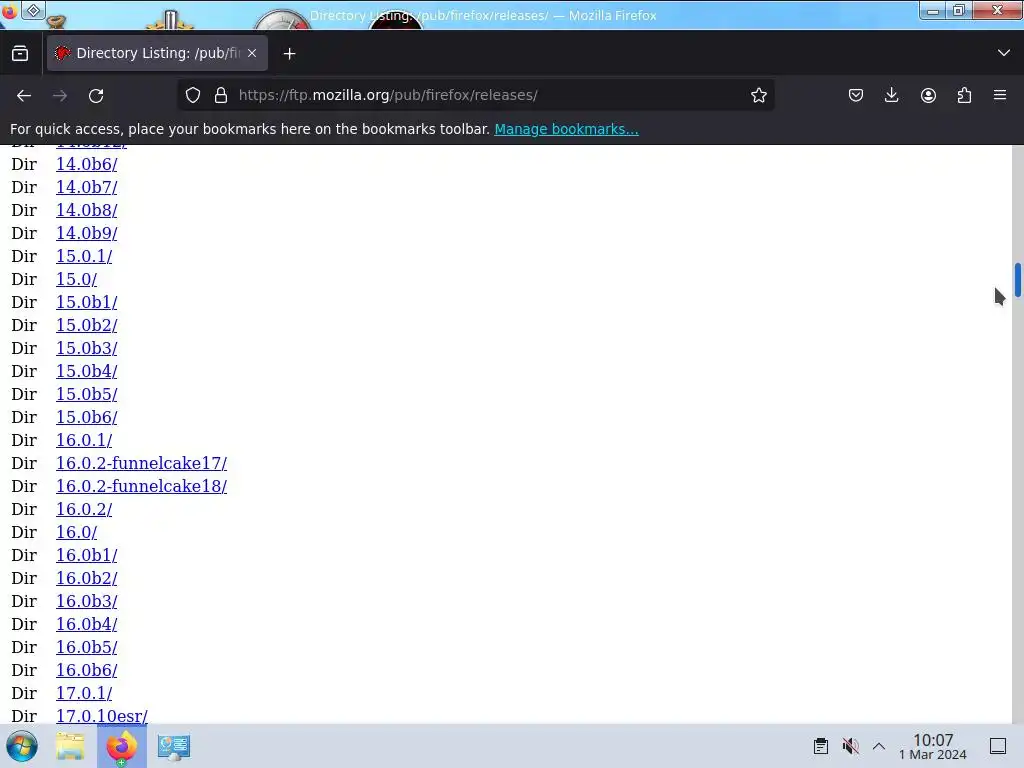Open the 15.0b4/ directory
The height and width of the screenshot is (768, 1024).
86,371
